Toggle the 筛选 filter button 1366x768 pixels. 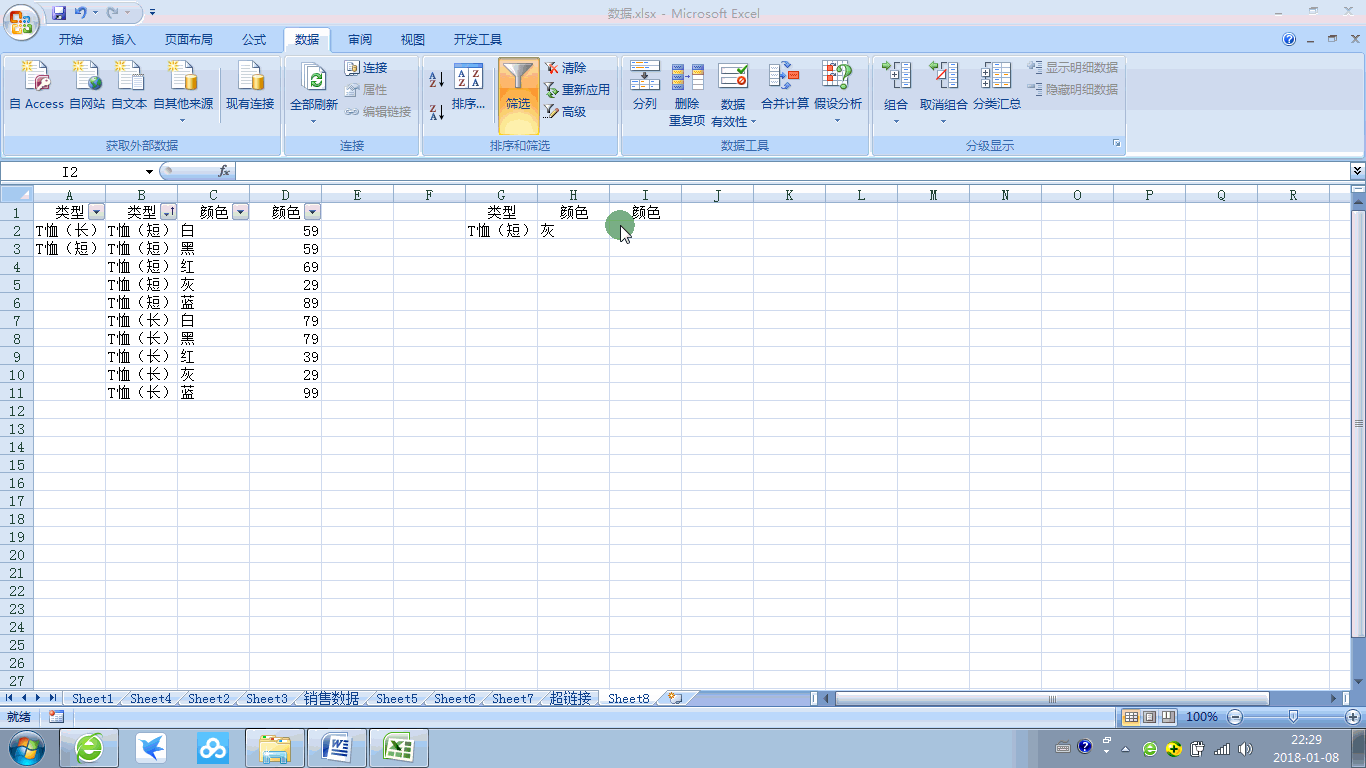point(518,96)
